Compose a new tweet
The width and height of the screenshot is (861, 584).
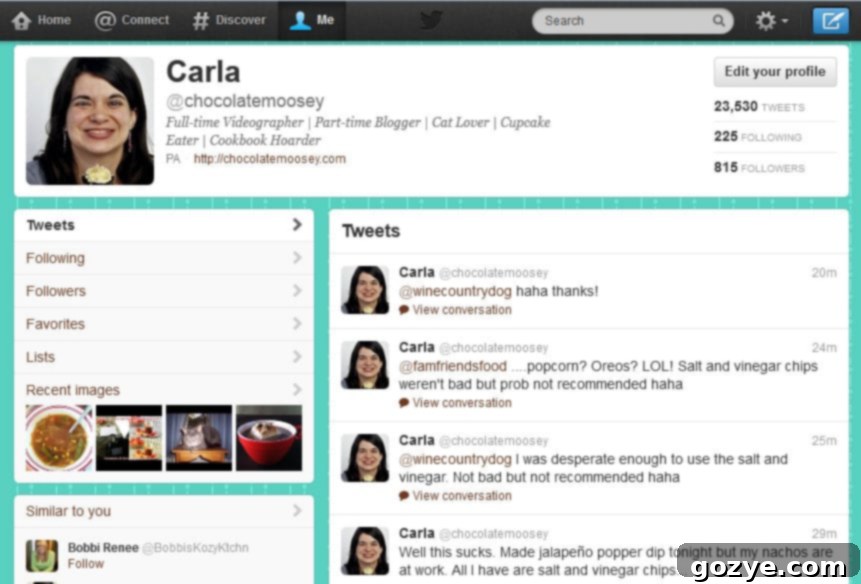831,21
